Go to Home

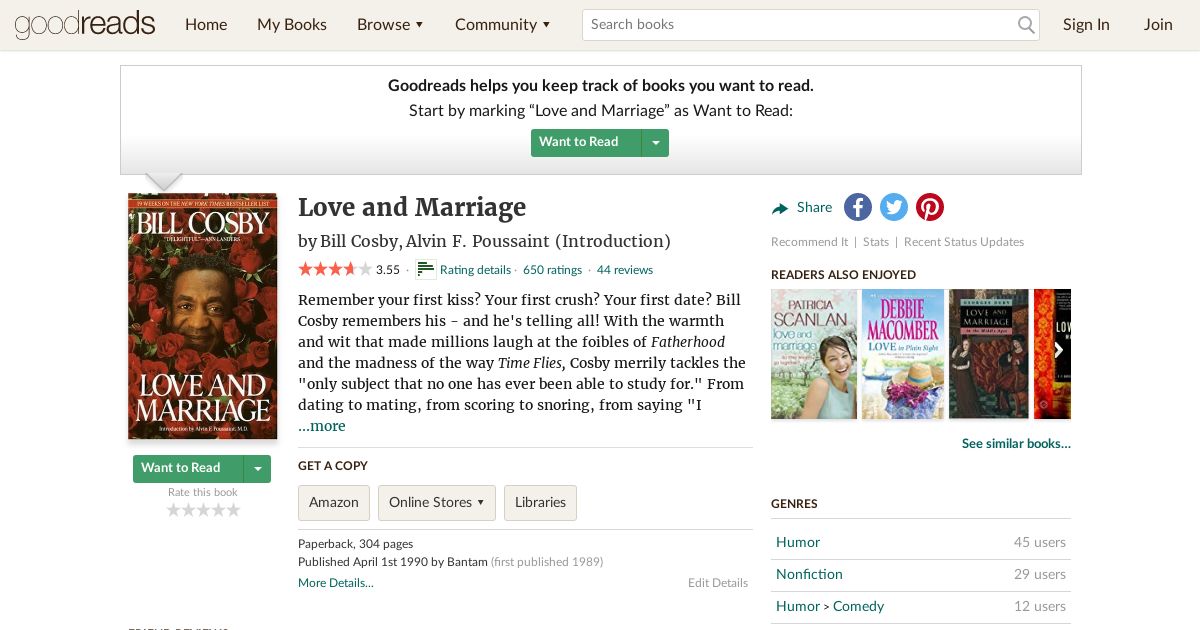coord(206,25)
